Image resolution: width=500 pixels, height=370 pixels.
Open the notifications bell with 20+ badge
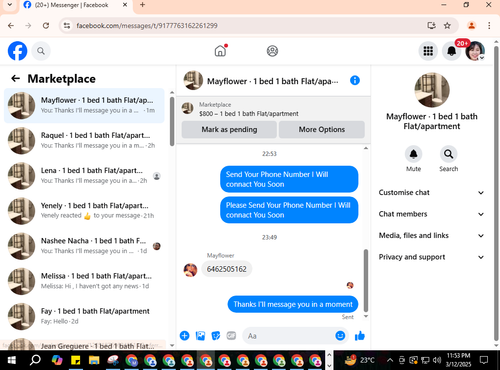coord(452,51)
